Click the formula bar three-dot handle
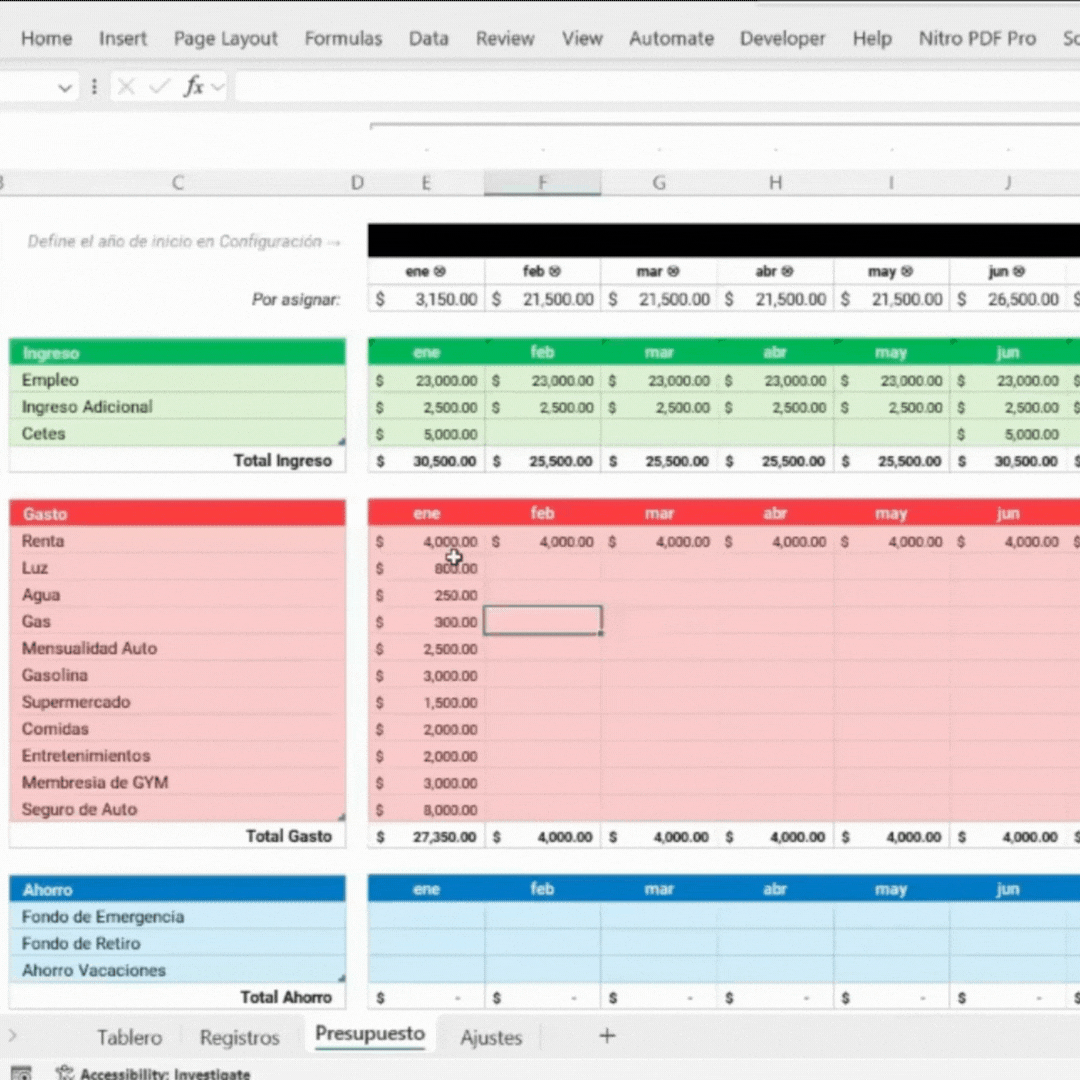 (x=94, y=87)
